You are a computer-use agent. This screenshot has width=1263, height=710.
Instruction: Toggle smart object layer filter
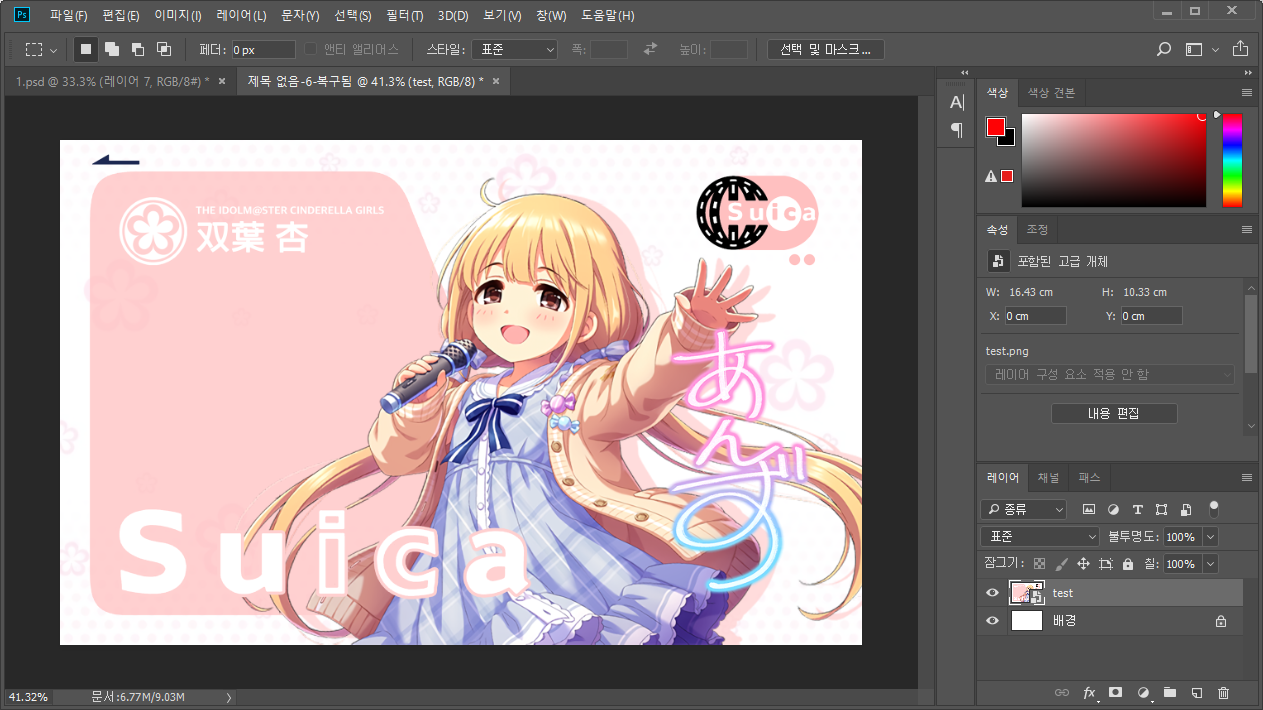(1185, 509)
